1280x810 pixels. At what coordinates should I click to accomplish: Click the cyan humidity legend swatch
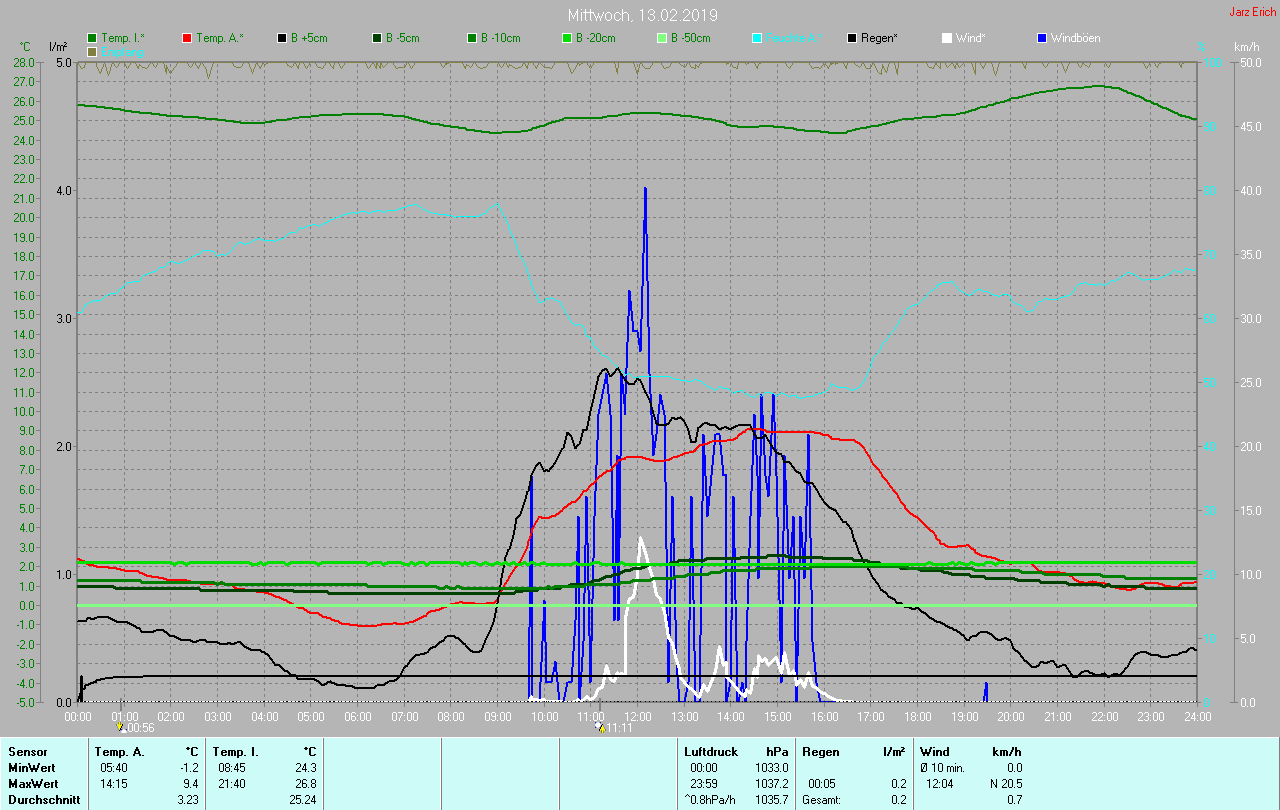(x=757, y=38)
